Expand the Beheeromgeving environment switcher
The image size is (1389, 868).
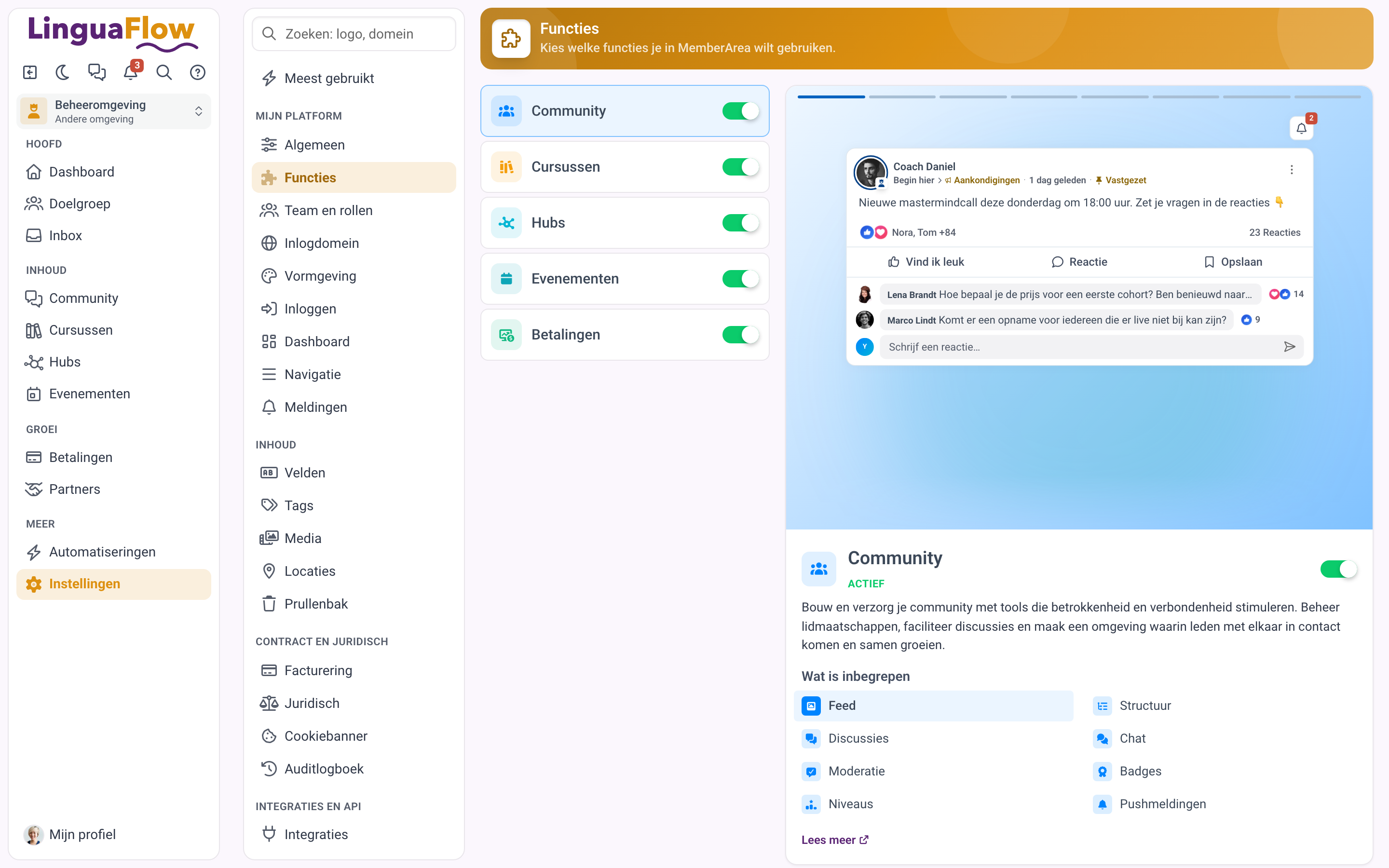click(x=114, y=111)
